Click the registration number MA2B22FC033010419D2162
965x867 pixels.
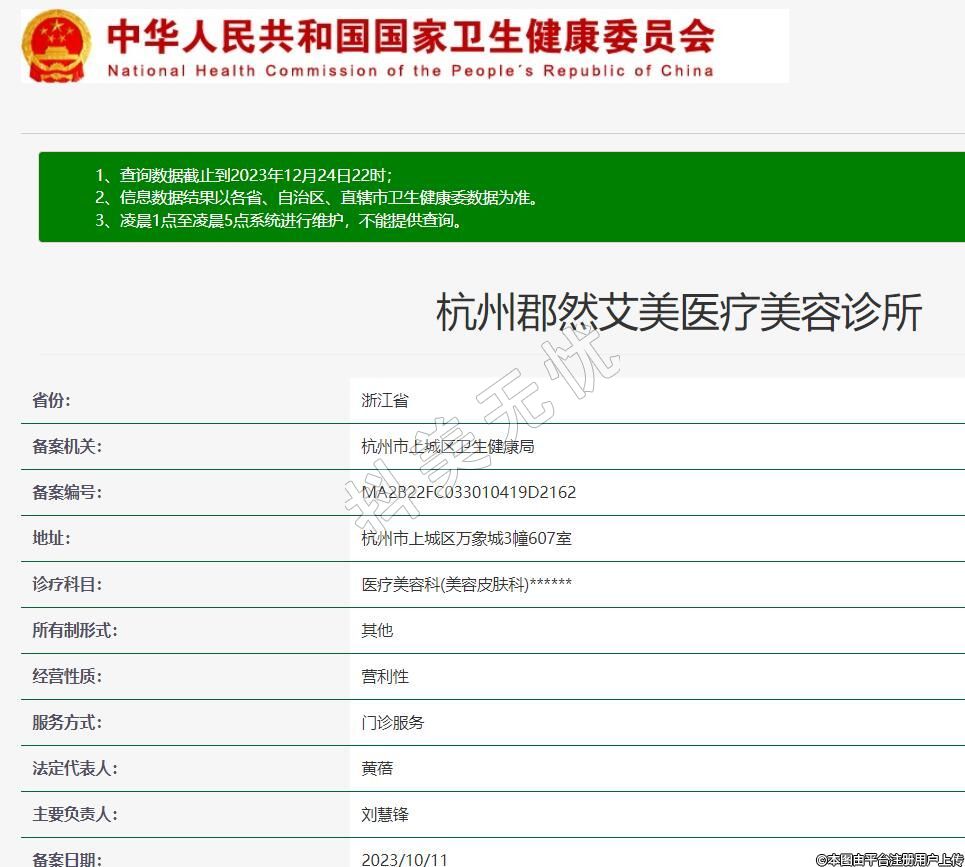pos(468,492)
